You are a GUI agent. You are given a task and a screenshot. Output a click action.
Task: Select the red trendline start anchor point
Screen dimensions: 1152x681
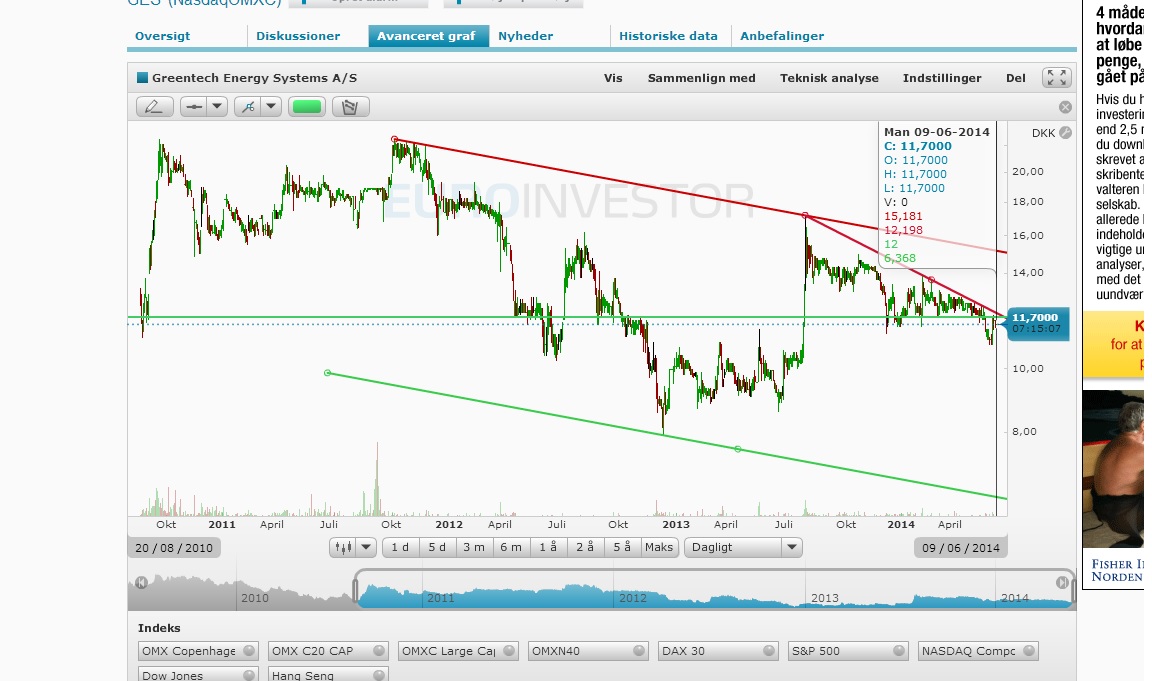point(395,139)
